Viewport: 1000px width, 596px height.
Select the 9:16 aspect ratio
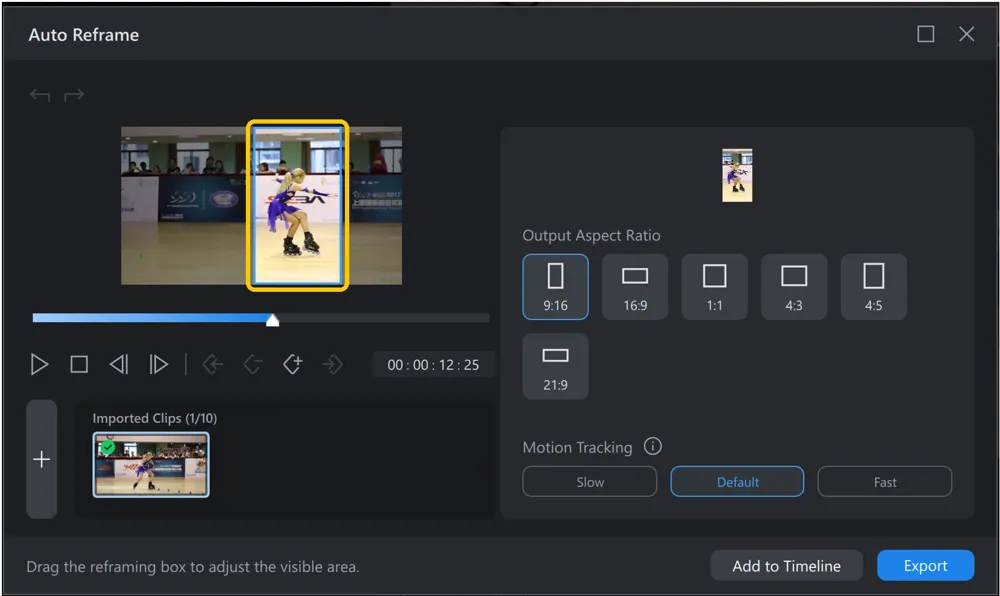(x=555, y=287)
